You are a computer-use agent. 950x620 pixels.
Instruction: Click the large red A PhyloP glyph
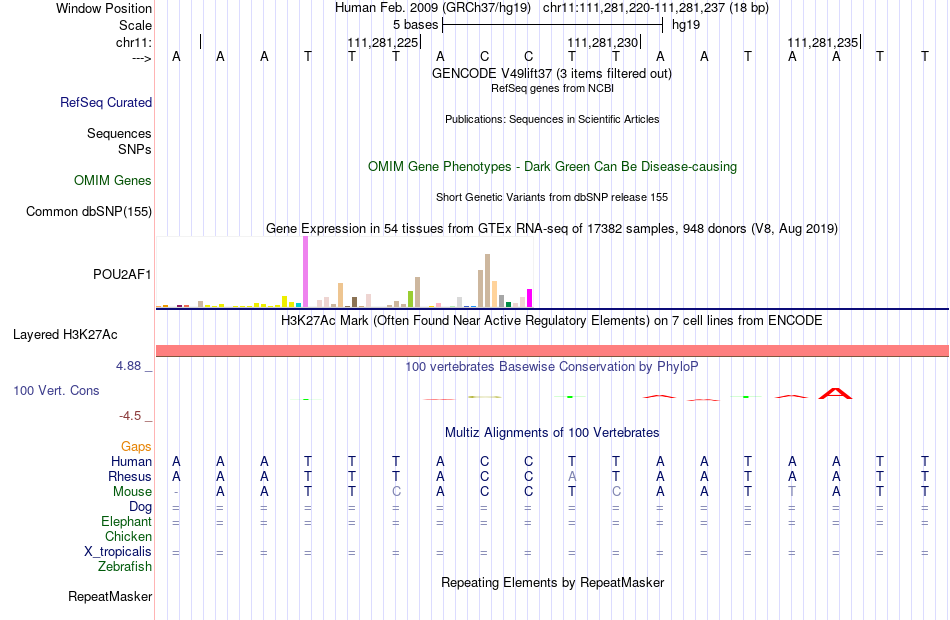tap(835, 393)
